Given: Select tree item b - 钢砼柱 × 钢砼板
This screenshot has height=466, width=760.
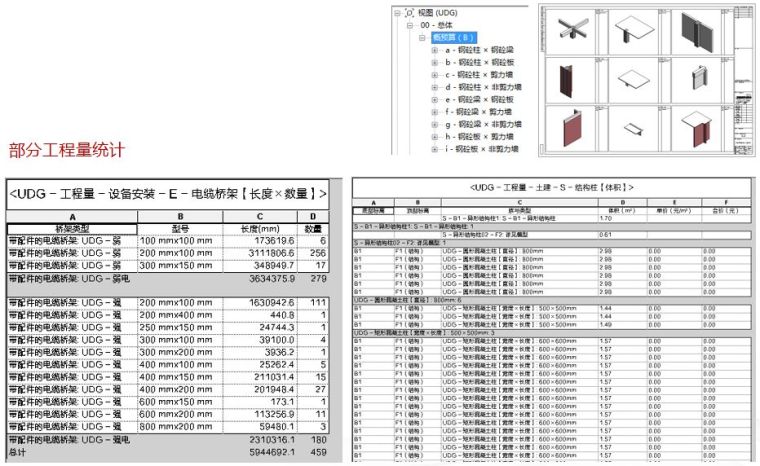Looking at the screenshot, I should tap(479, 63).
